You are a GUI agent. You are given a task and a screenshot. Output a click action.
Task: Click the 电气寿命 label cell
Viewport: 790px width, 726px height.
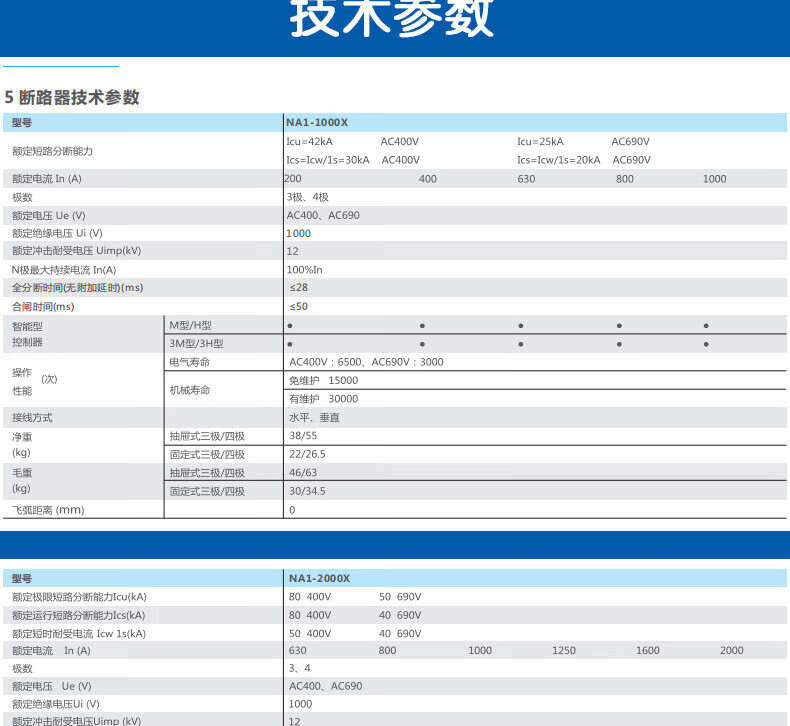point(190,362)
